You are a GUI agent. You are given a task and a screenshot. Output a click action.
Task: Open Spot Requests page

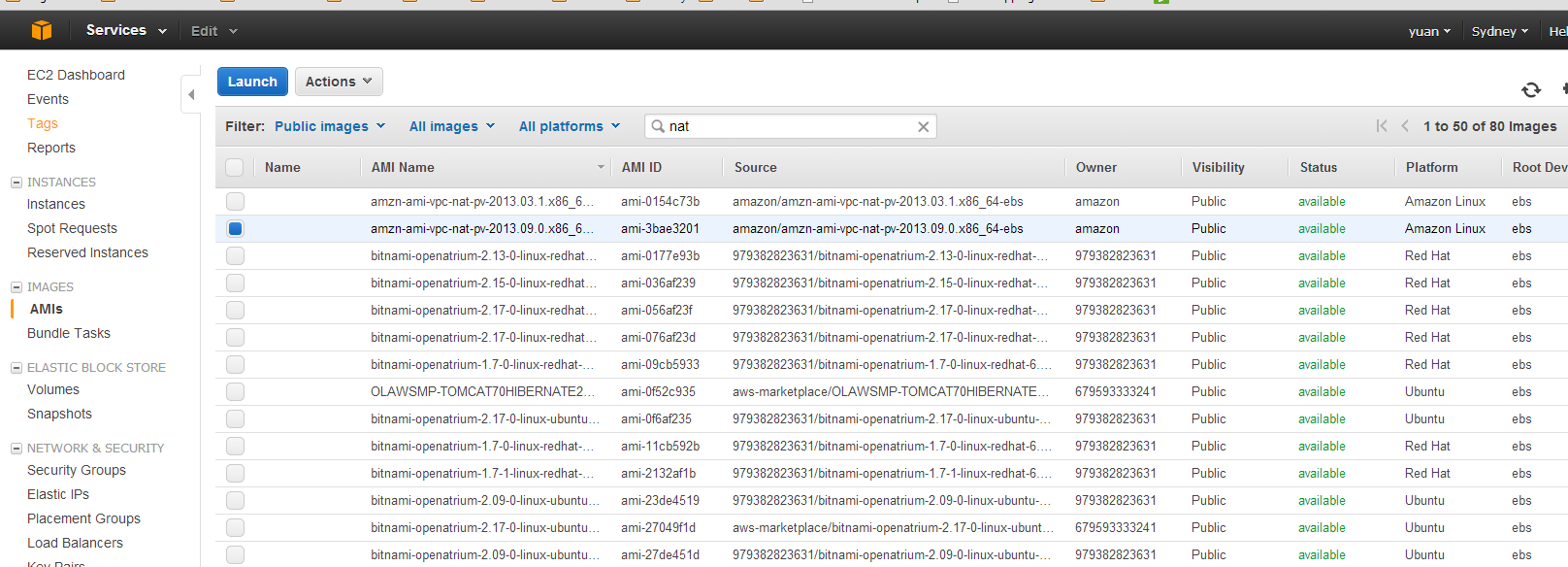click(x=72, y=228)
